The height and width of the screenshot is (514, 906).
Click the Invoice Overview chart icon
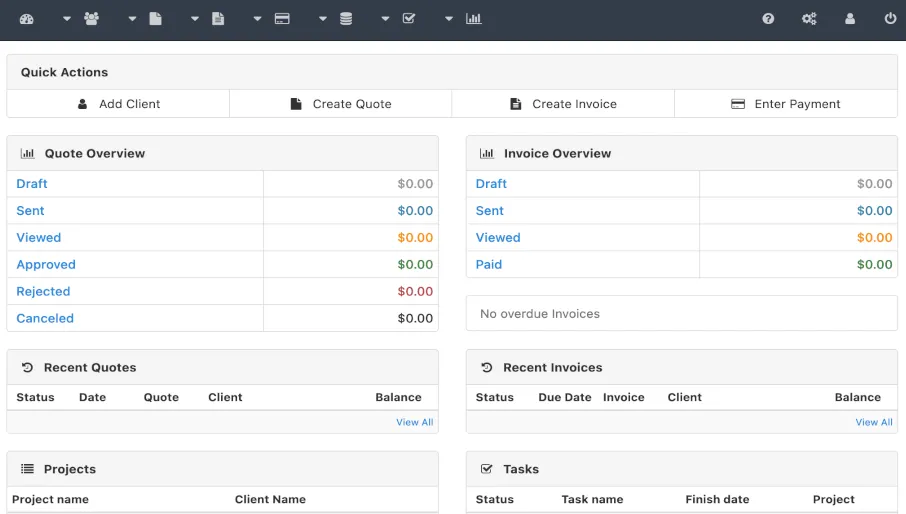click(487, 154)
